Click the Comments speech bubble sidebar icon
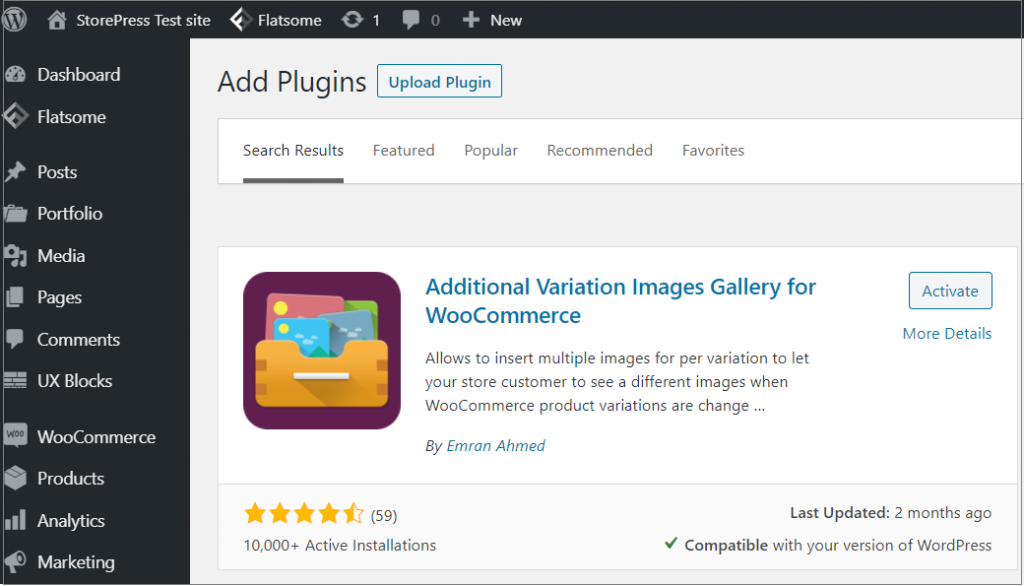This screenshot has width=1024, height=586. pyautogui.click(x=16, y=339)
